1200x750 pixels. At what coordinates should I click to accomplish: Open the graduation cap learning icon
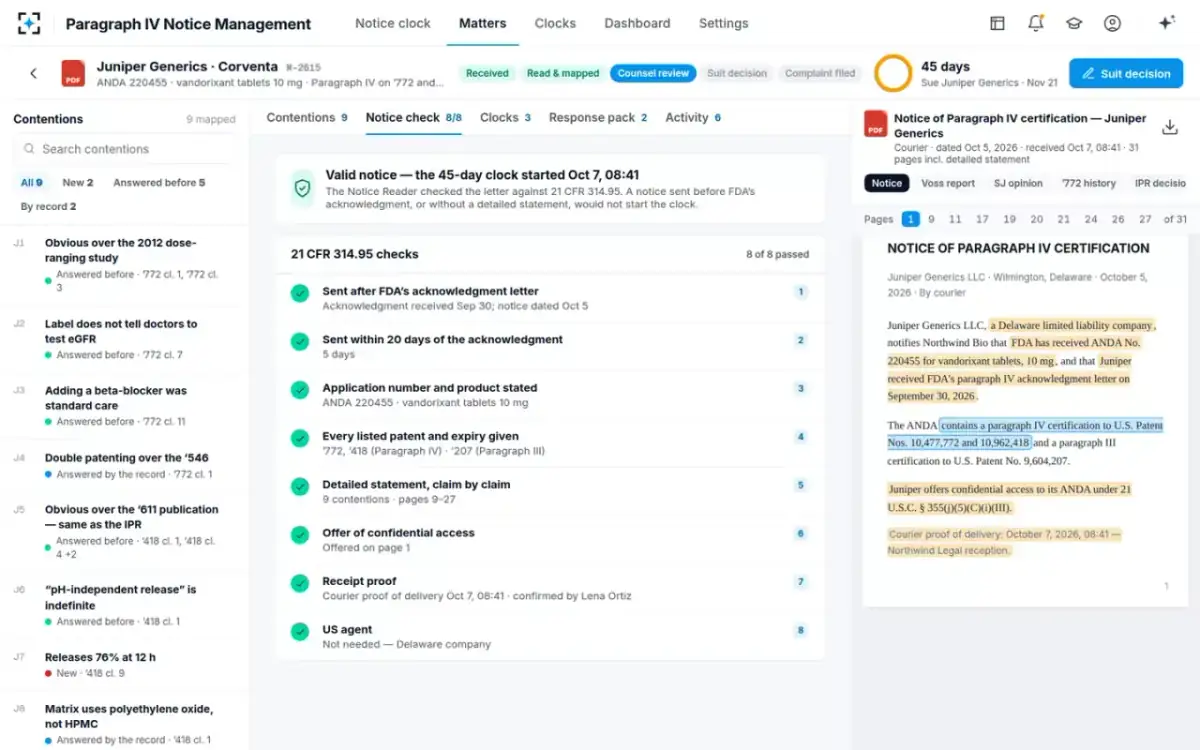1074,23
